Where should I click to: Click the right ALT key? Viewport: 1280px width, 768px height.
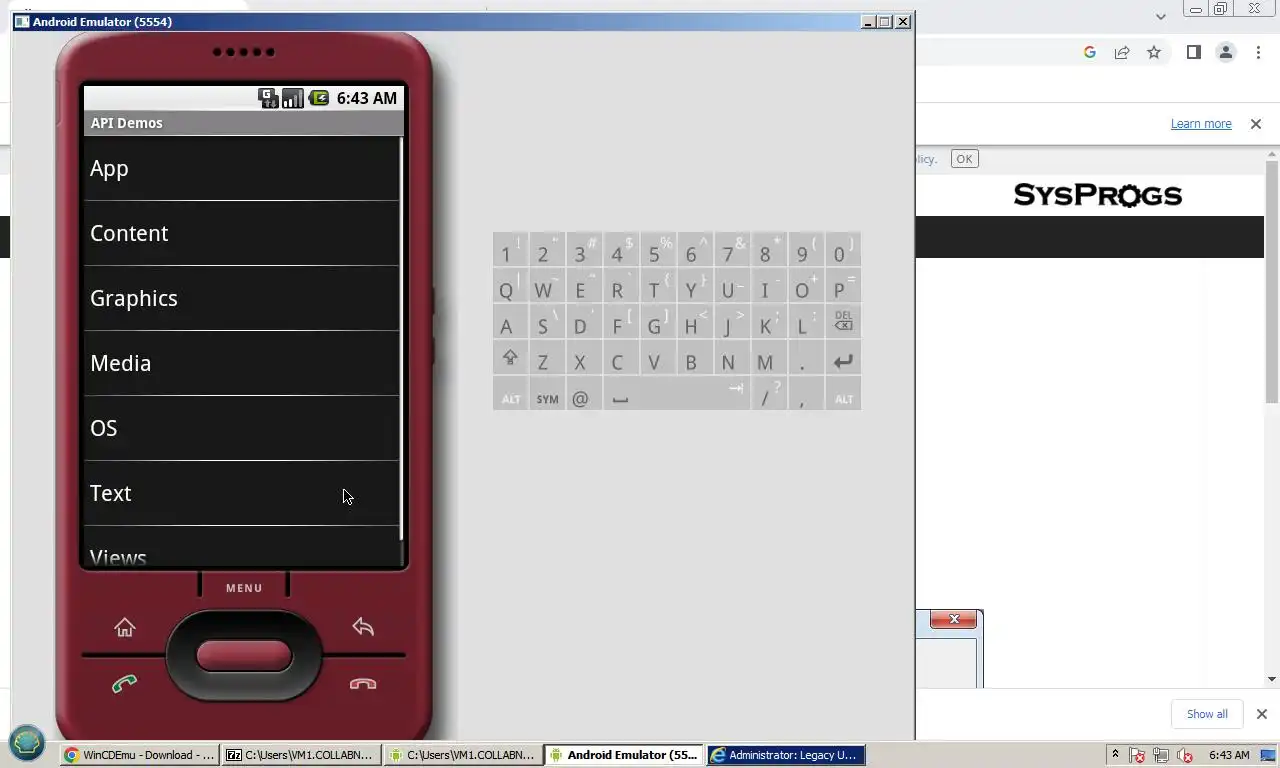[x=843, y=394]
